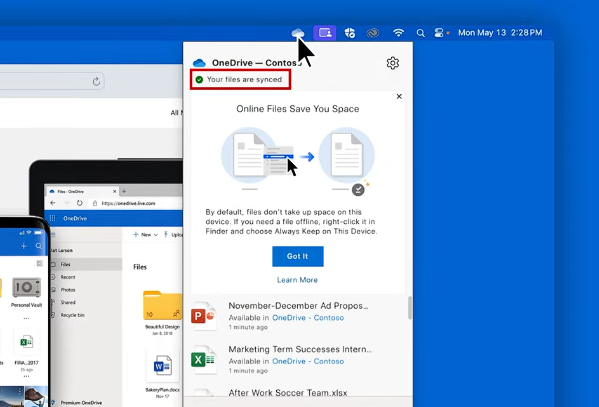Open Control Center in the menu bar

coord(439,33)
